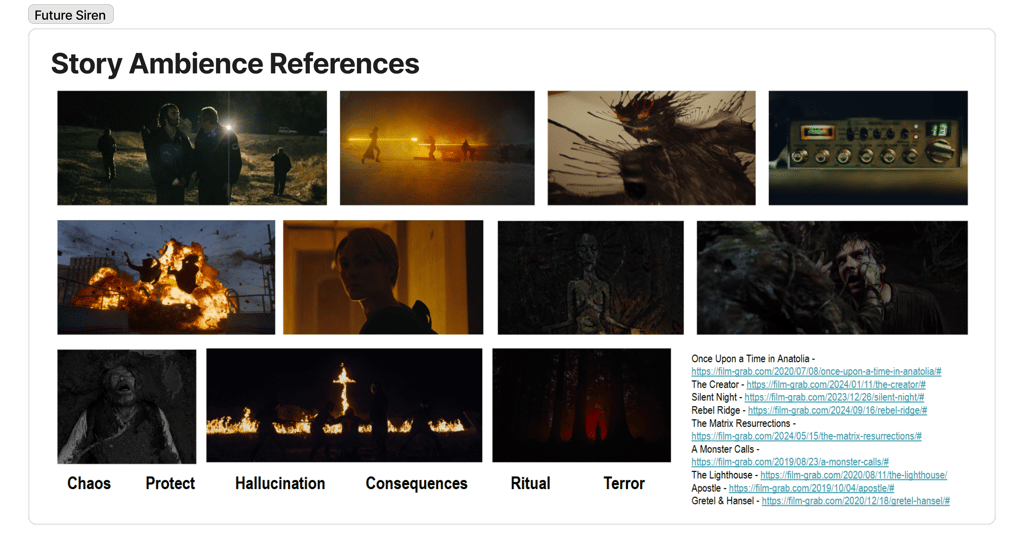The image size is (1024, 553).
Task: Click the Hallucination label
Action: [x=280, y=483]
